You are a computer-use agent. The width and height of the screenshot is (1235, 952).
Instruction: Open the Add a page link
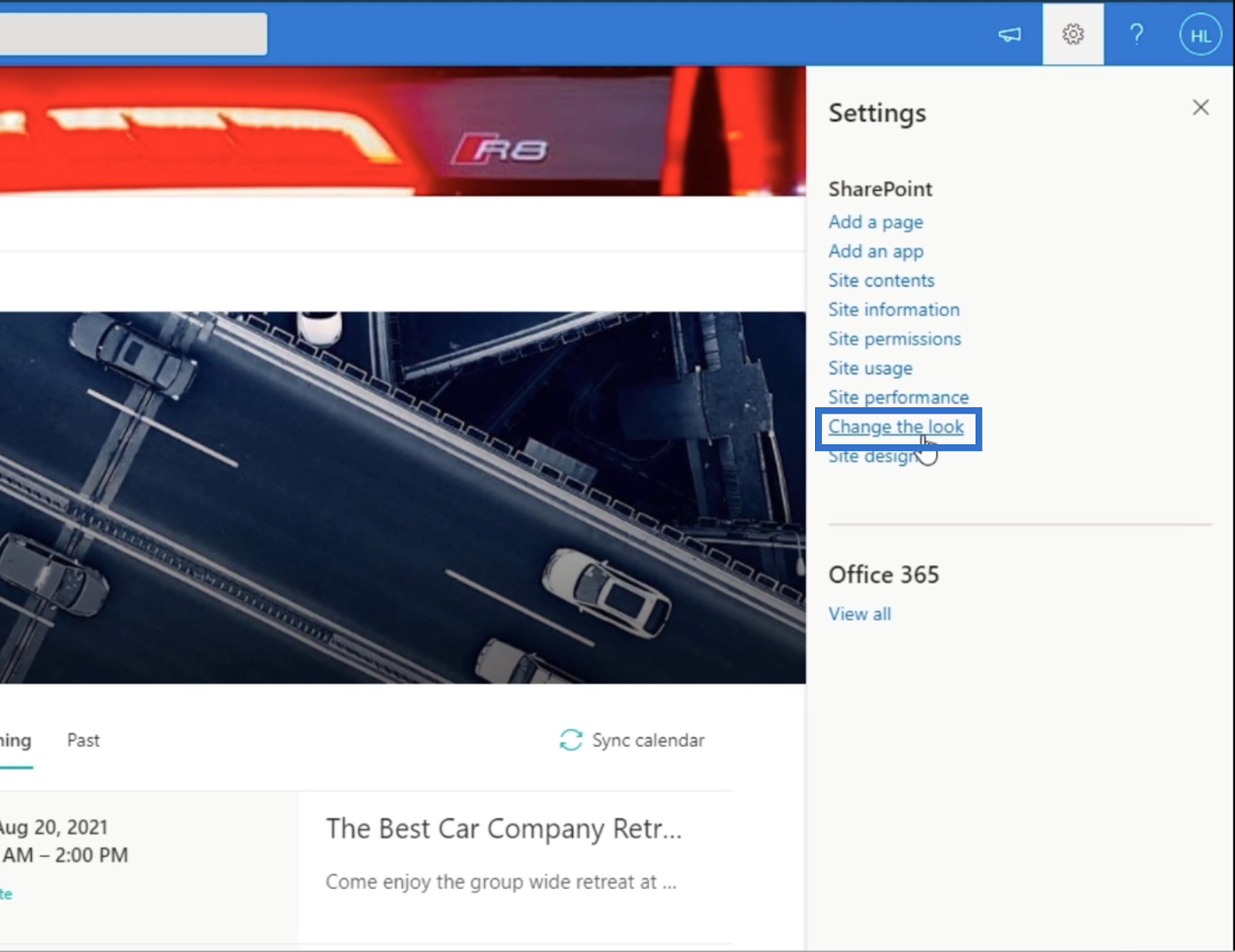pyautogui.click(x=875, y=222)
